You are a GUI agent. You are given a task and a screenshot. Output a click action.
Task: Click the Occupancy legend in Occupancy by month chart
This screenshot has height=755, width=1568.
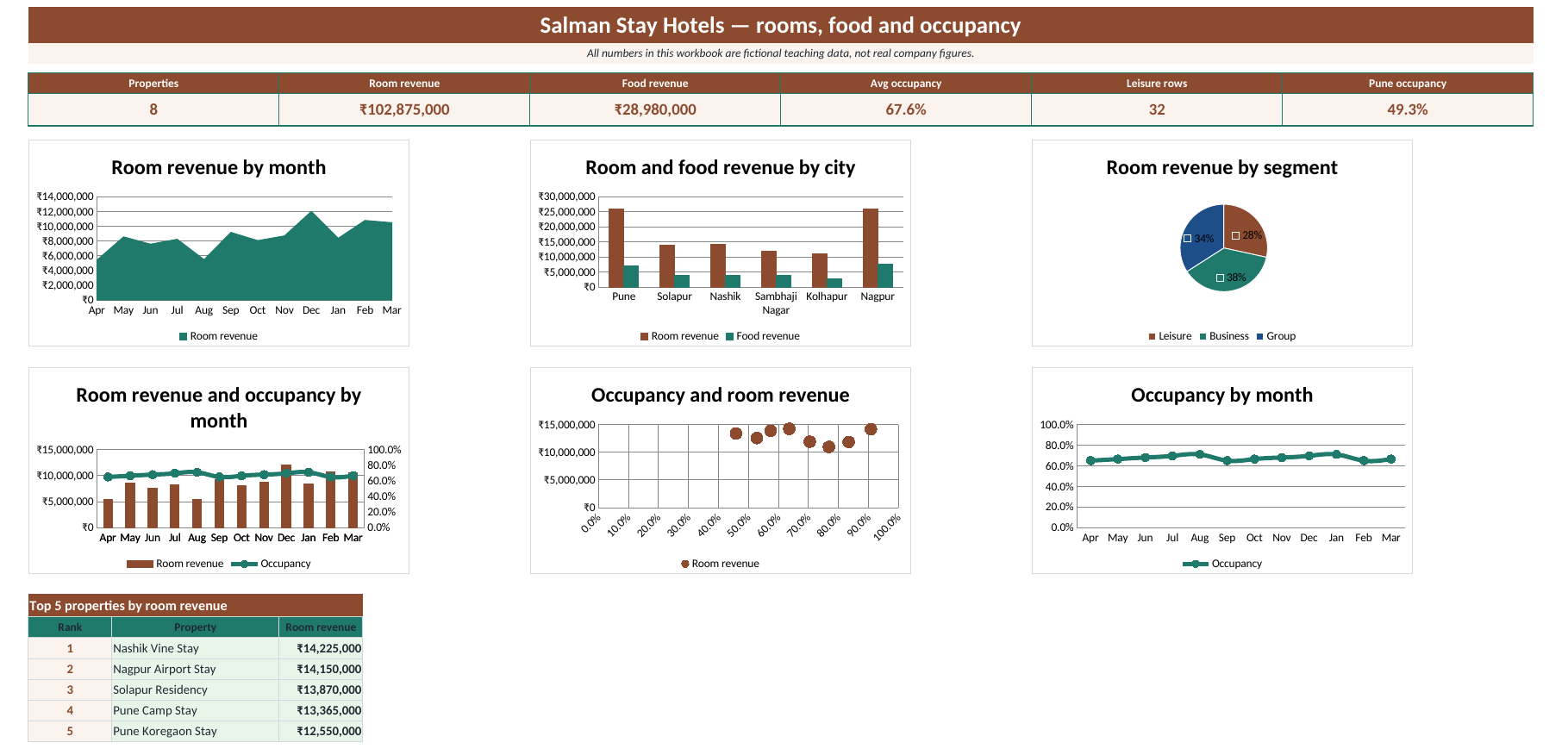point(1222,564)
